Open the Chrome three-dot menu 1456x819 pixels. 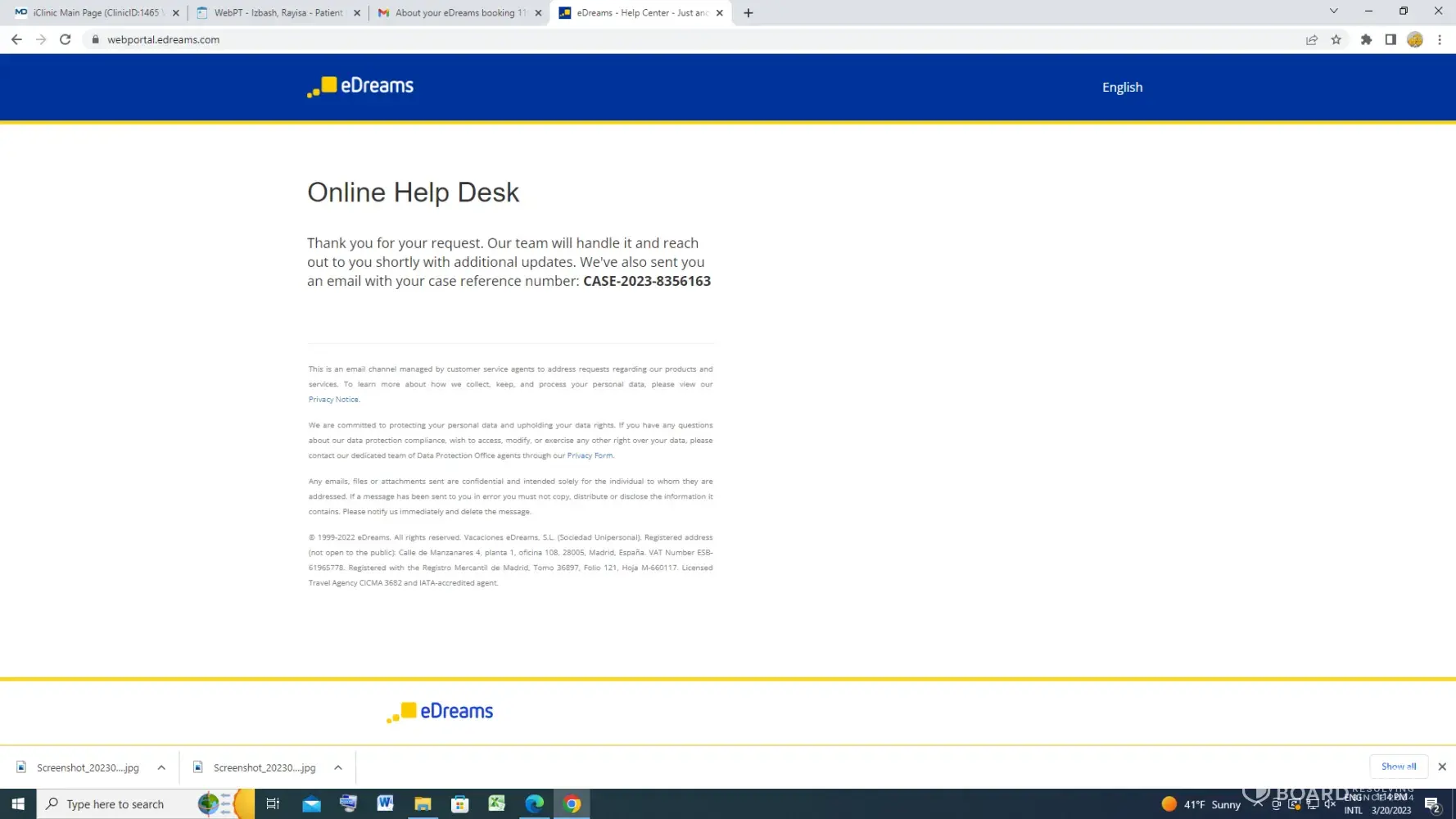(1439, 39)
